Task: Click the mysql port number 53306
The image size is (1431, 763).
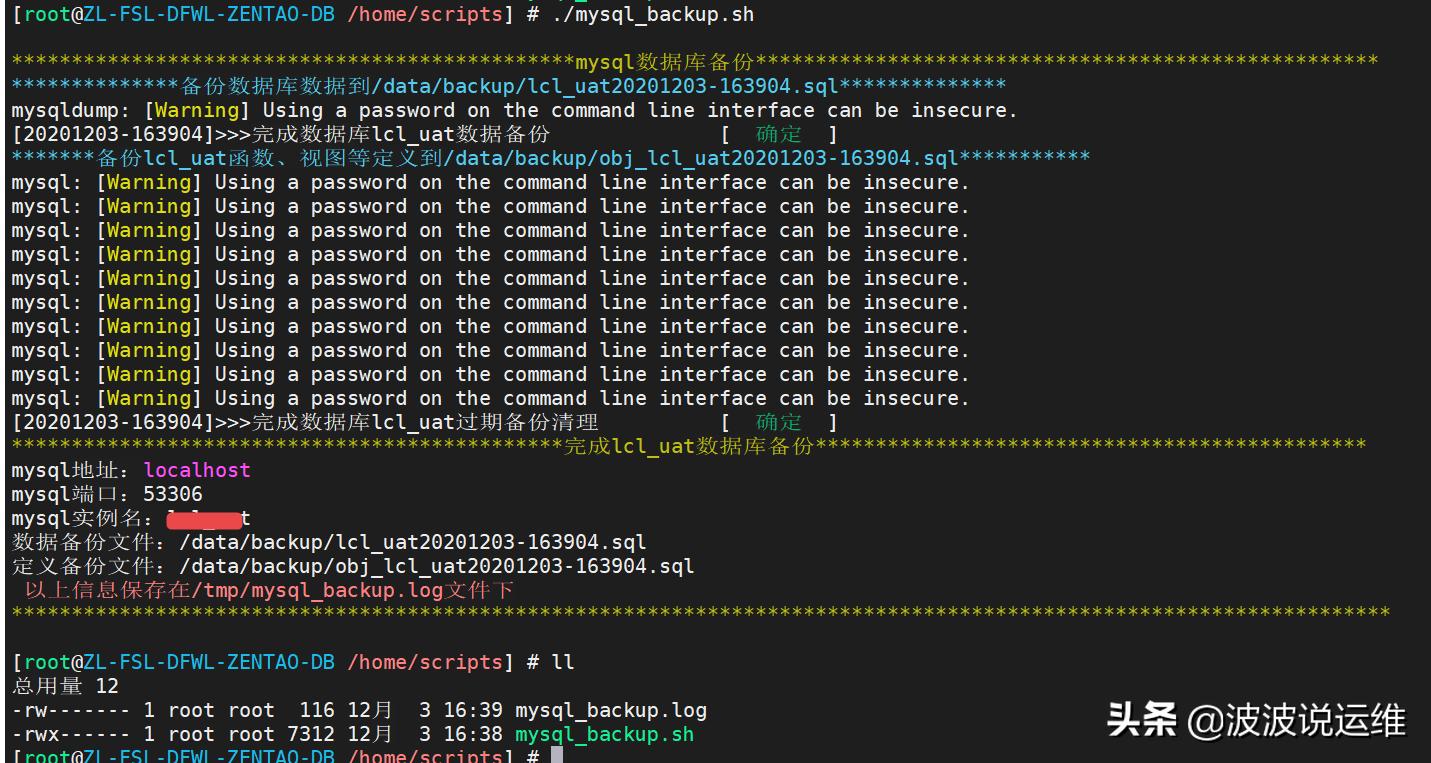Action: click(173, 494)
